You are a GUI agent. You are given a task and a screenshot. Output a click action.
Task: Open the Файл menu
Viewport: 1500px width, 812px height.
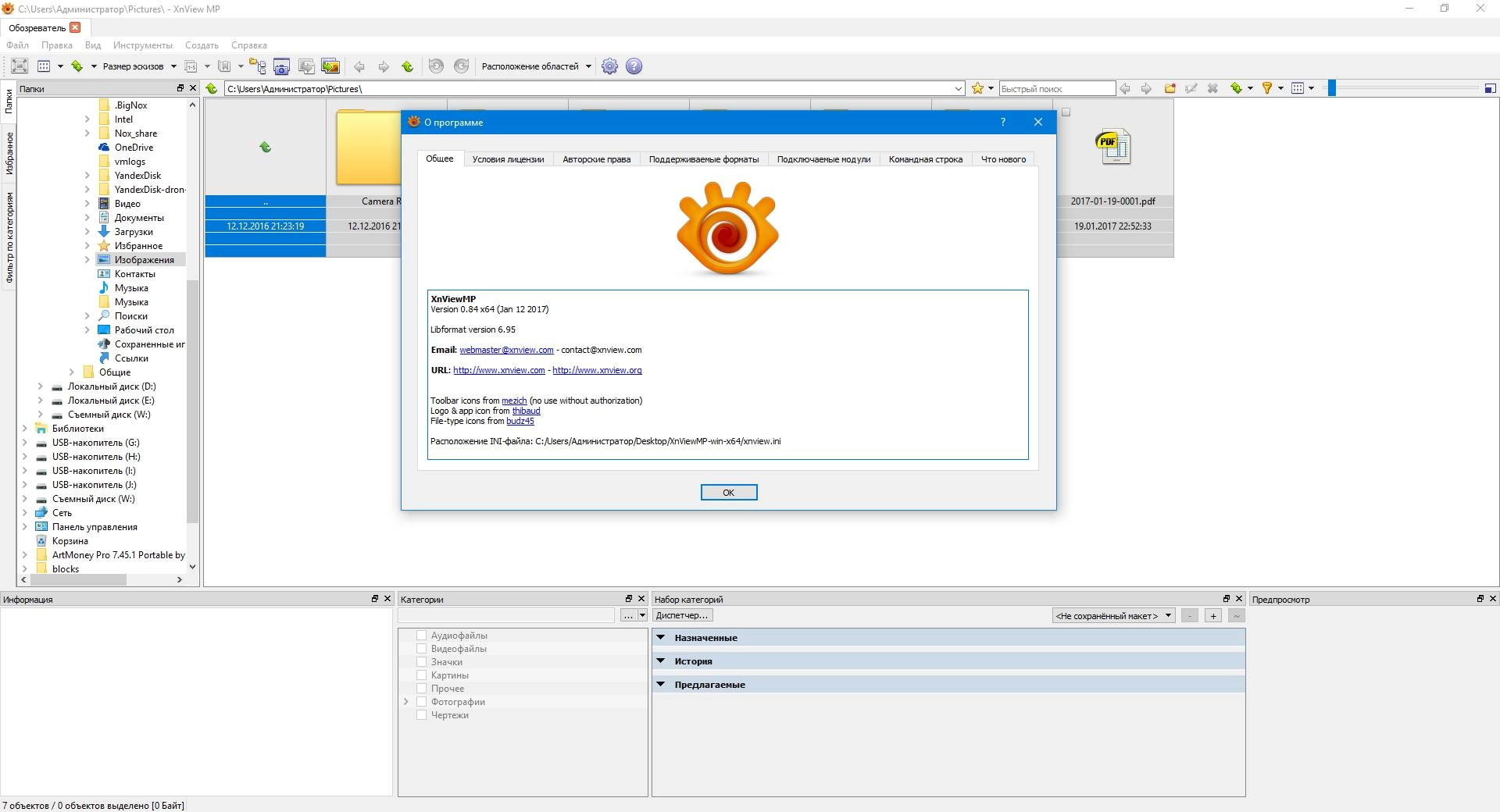coord(17,45)
